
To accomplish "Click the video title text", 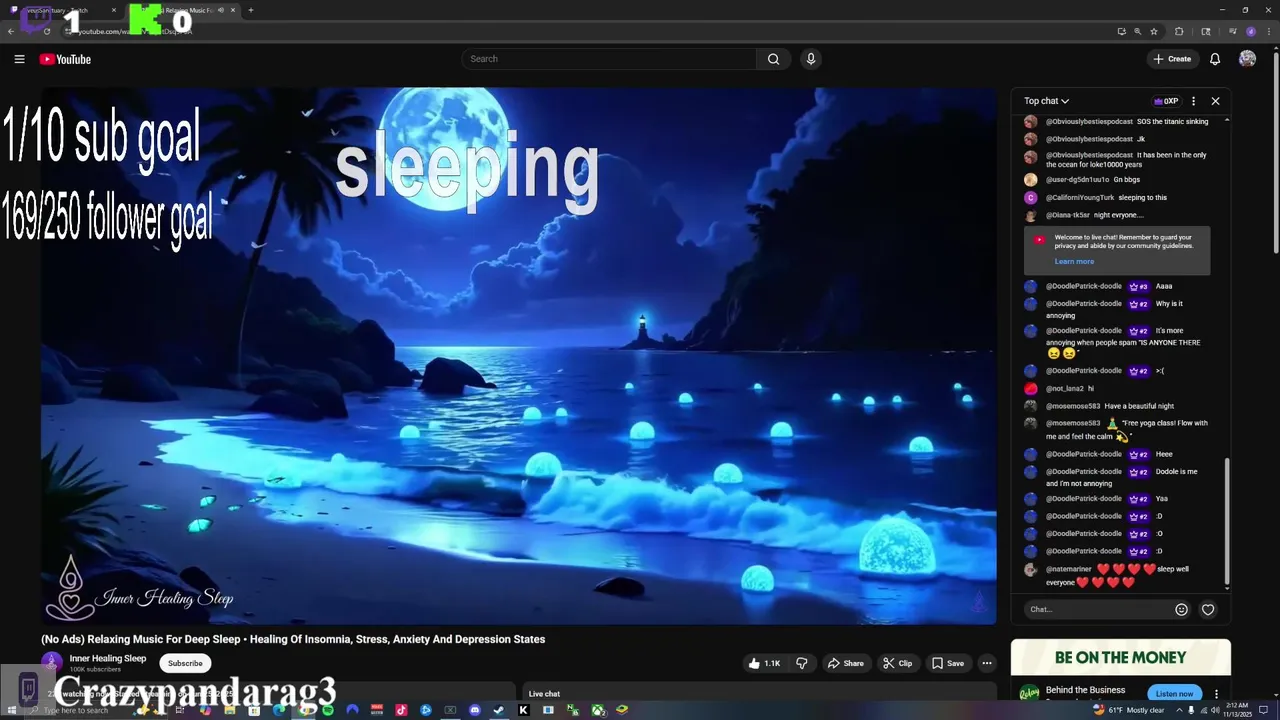I will [293, 639].
